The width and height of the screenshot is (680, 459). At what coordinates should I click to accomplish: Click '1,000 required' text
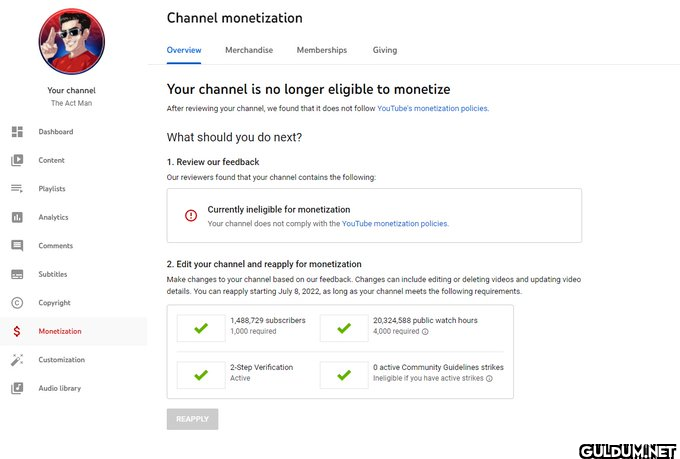coord(253,331)
